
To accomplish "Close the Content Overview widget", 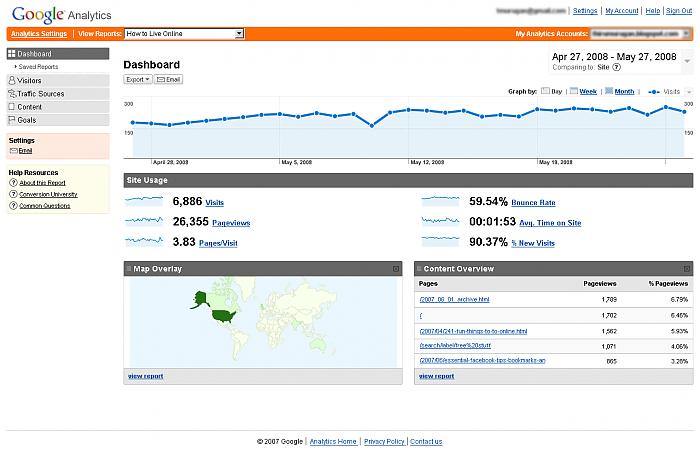I will pyautogui.click(x=687, y=269).
